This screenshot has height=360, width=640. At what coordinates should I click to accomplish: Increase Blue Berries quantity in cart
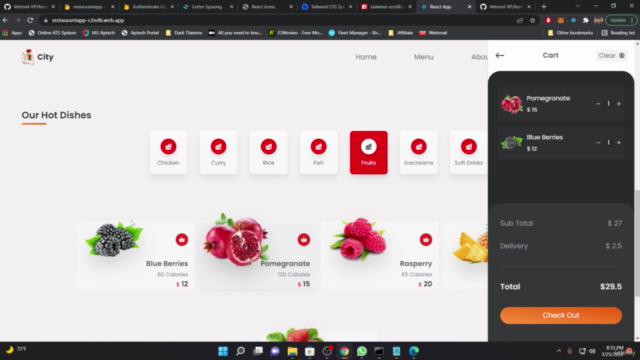click(x=619, y=142)
